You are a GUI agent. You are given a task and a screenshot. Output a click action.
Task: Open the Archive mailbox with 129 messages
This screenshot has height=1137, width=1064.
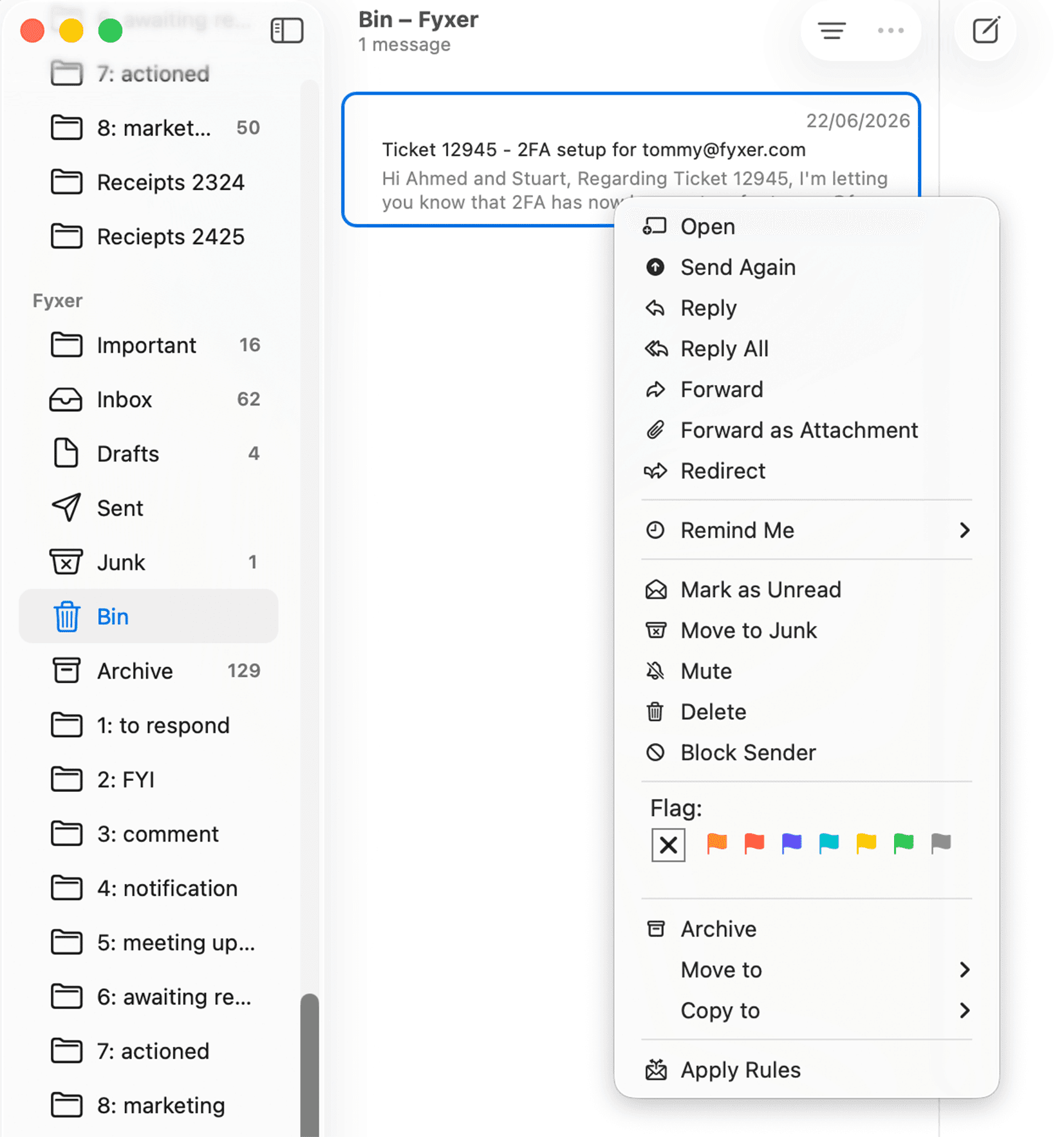click(149, 671)
